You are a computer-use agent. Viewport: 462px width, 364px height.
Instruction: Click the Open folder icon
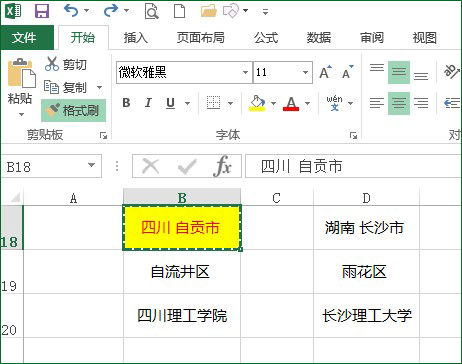(209, 11)
